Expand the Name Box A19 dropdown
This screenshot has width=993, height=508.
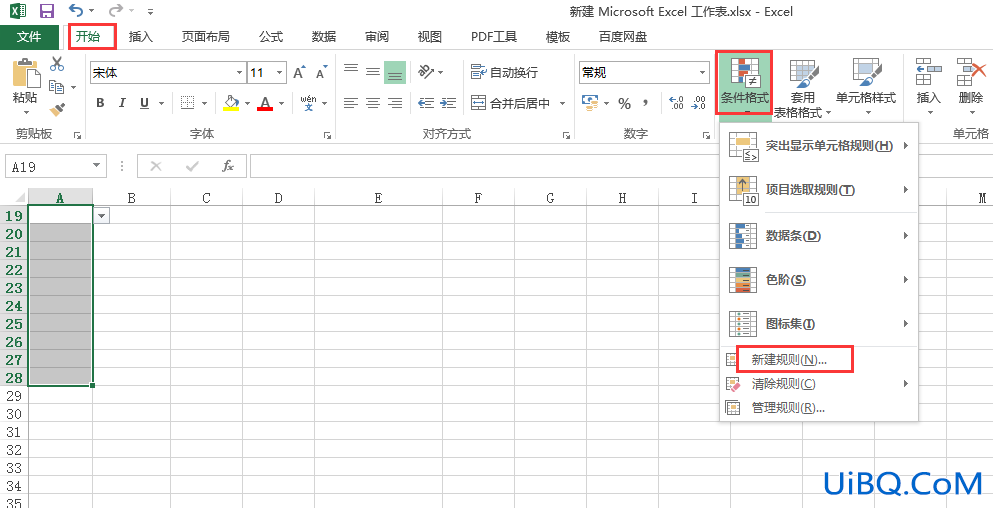[97, 166]
